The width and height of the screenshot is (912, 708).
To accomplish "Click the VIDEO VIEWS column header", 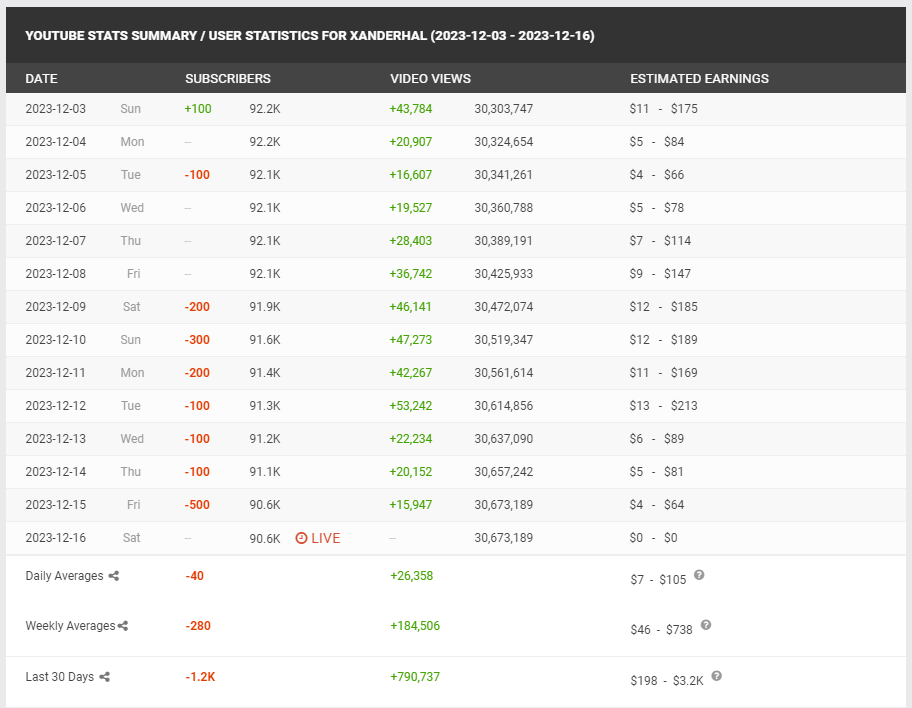I will [x=430, y=79].
